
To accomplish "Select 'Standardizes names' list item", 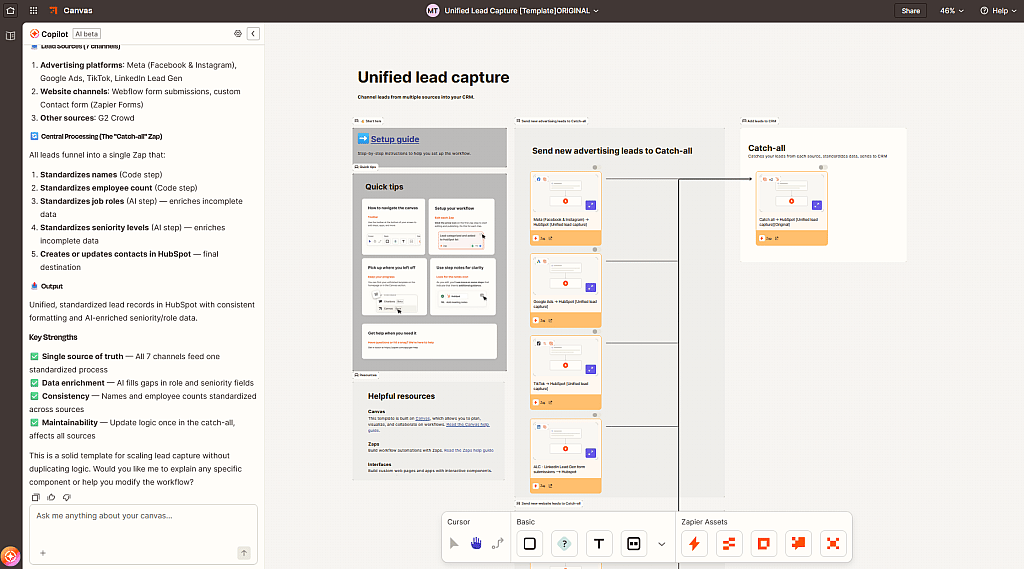I will (x=78, y=175).
